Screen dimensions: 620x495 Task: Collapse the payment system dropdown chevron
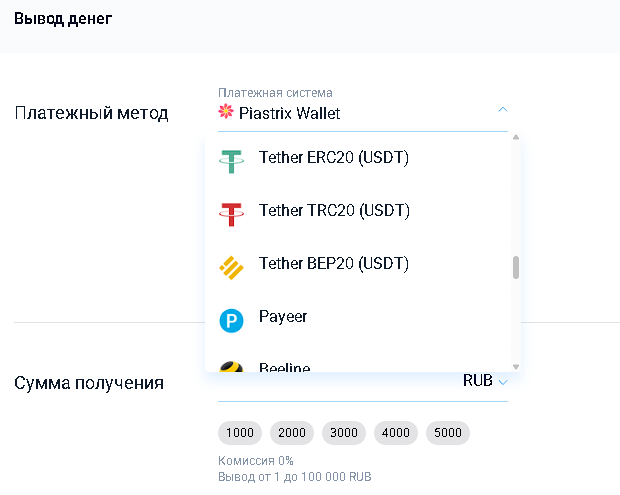(503, 109)
